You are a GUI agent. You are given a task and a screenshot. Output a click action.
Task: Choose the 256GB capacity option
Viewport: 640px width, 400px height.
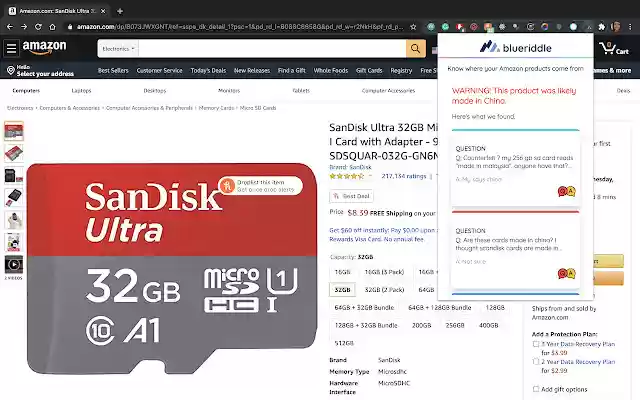coord(455,326)
